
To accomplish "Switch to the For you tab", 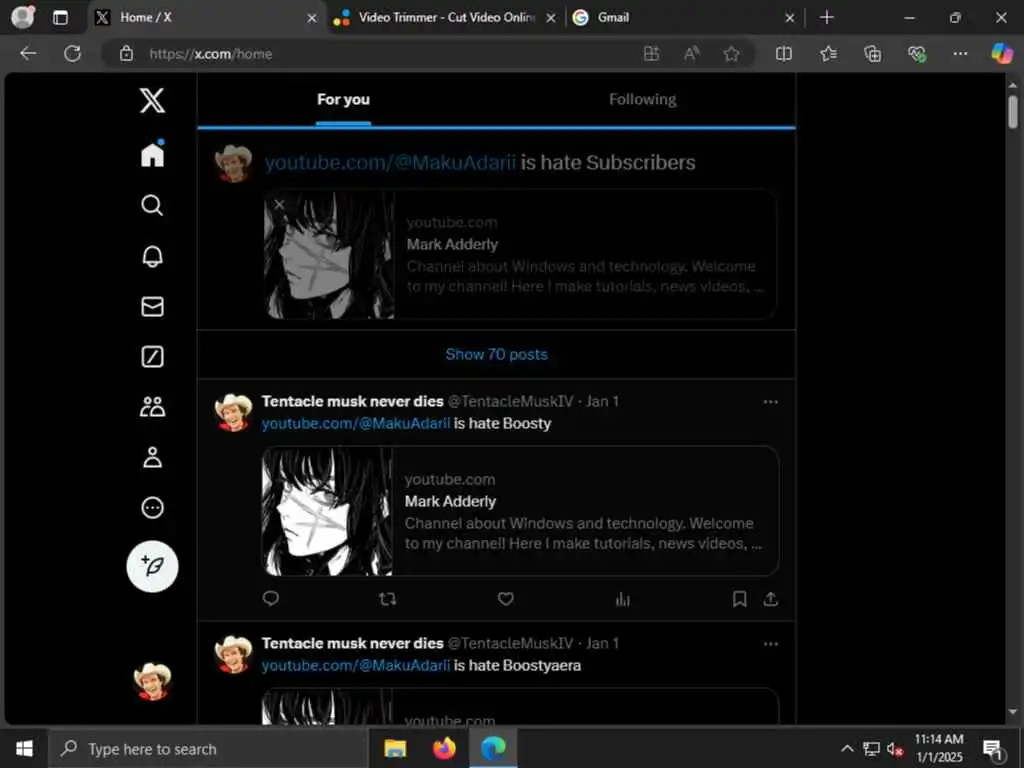I will pos(344,100).
